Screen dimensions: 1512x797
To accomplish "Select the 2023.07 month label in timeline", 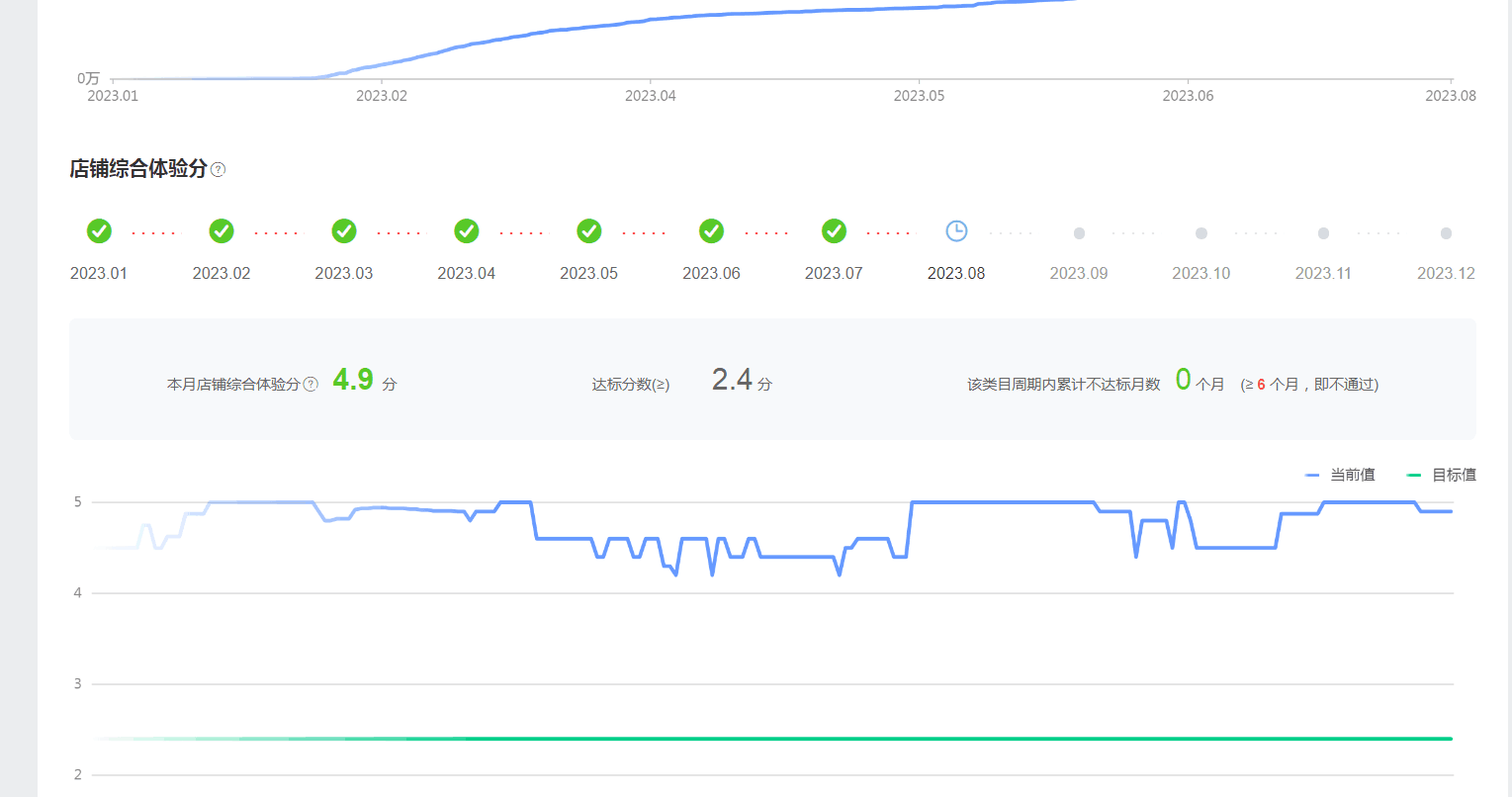I will (x=834, y=273).
